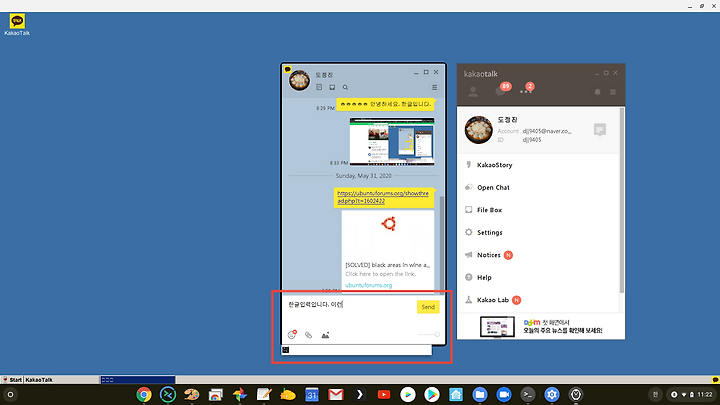Click the ubuntuforums.org preview domain link
Viewport: 720px width, 405px height.
click(369, 285)
